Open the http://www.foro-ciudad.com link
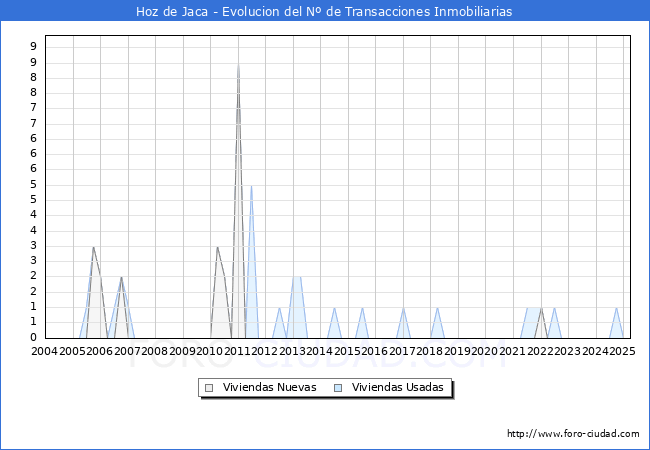Viewport: 650px width, 450px height. [x=573, y=433]
